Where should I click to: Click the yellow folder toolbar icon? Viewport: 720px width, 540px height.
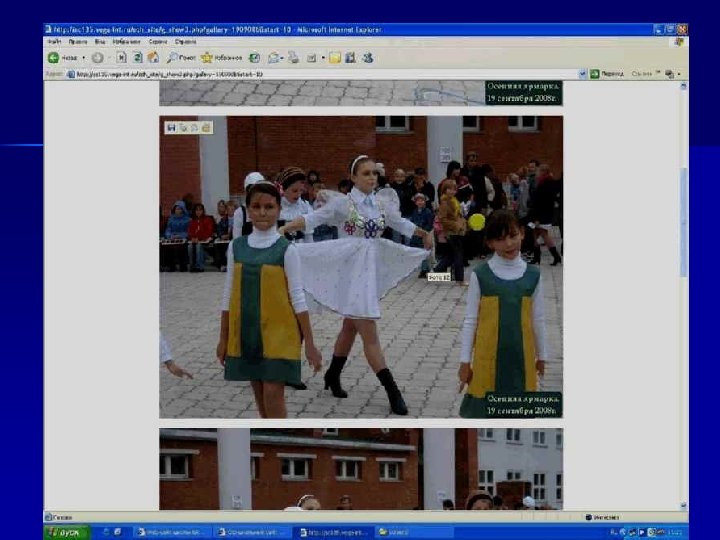335,58
